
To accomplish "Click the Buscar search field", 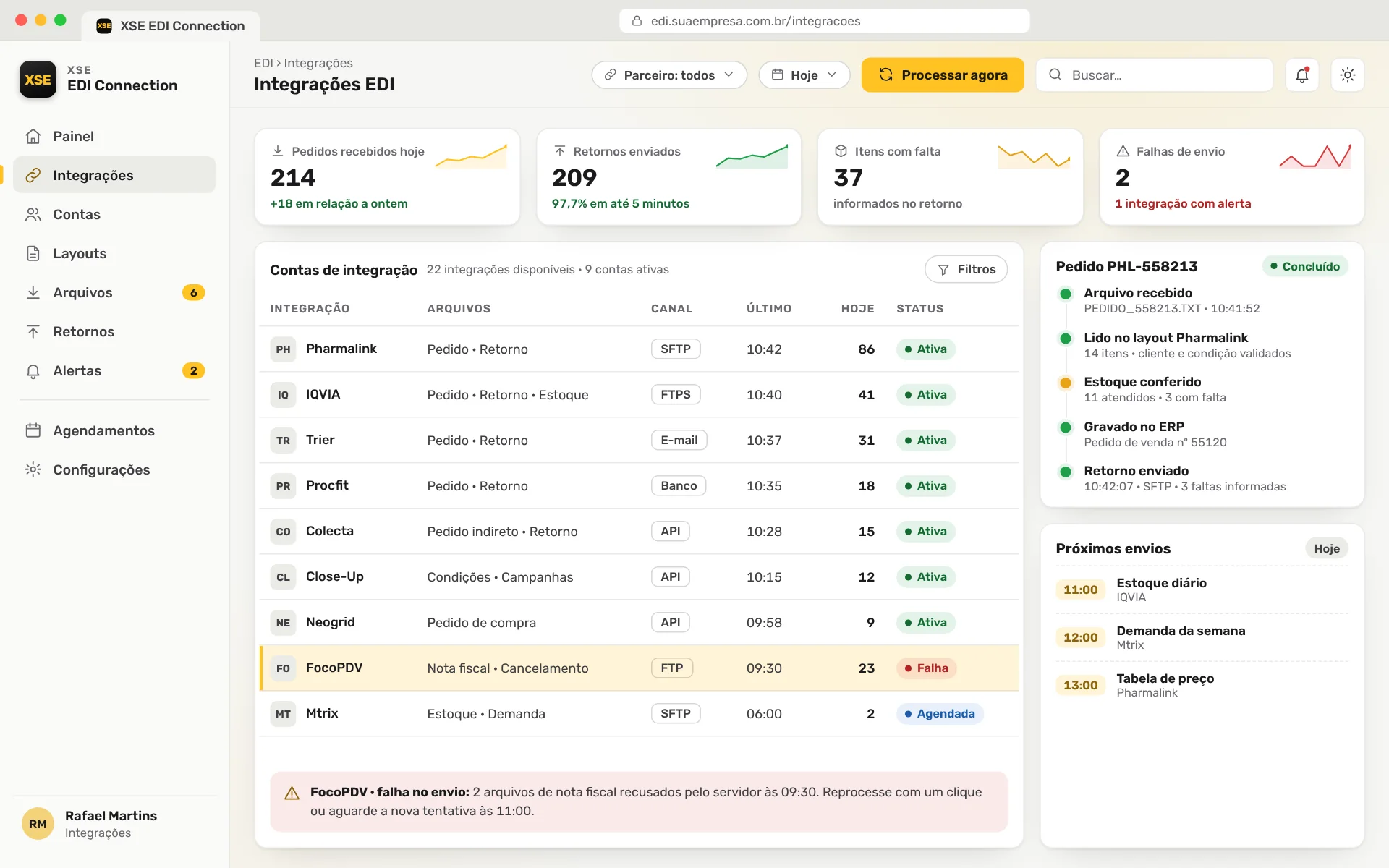I will (x=1155, y=75).
